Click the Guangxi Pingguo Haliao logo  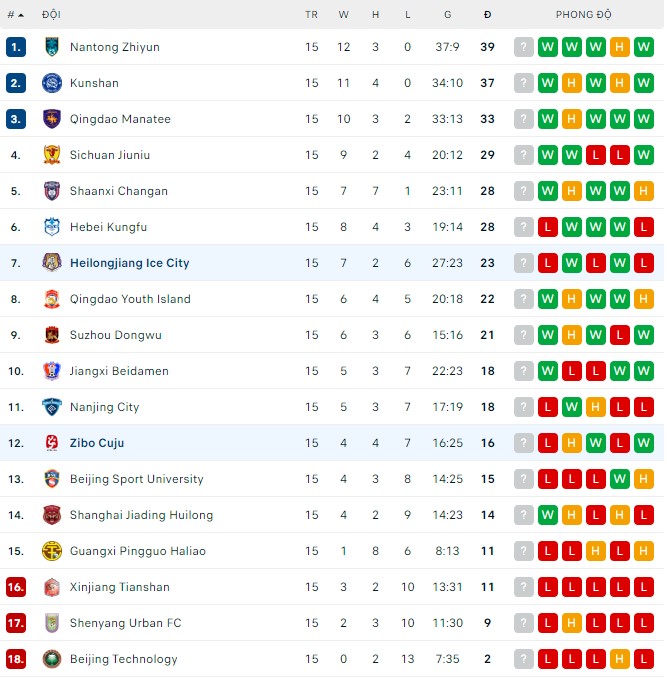pyautogui.click(x=52, y=551)
